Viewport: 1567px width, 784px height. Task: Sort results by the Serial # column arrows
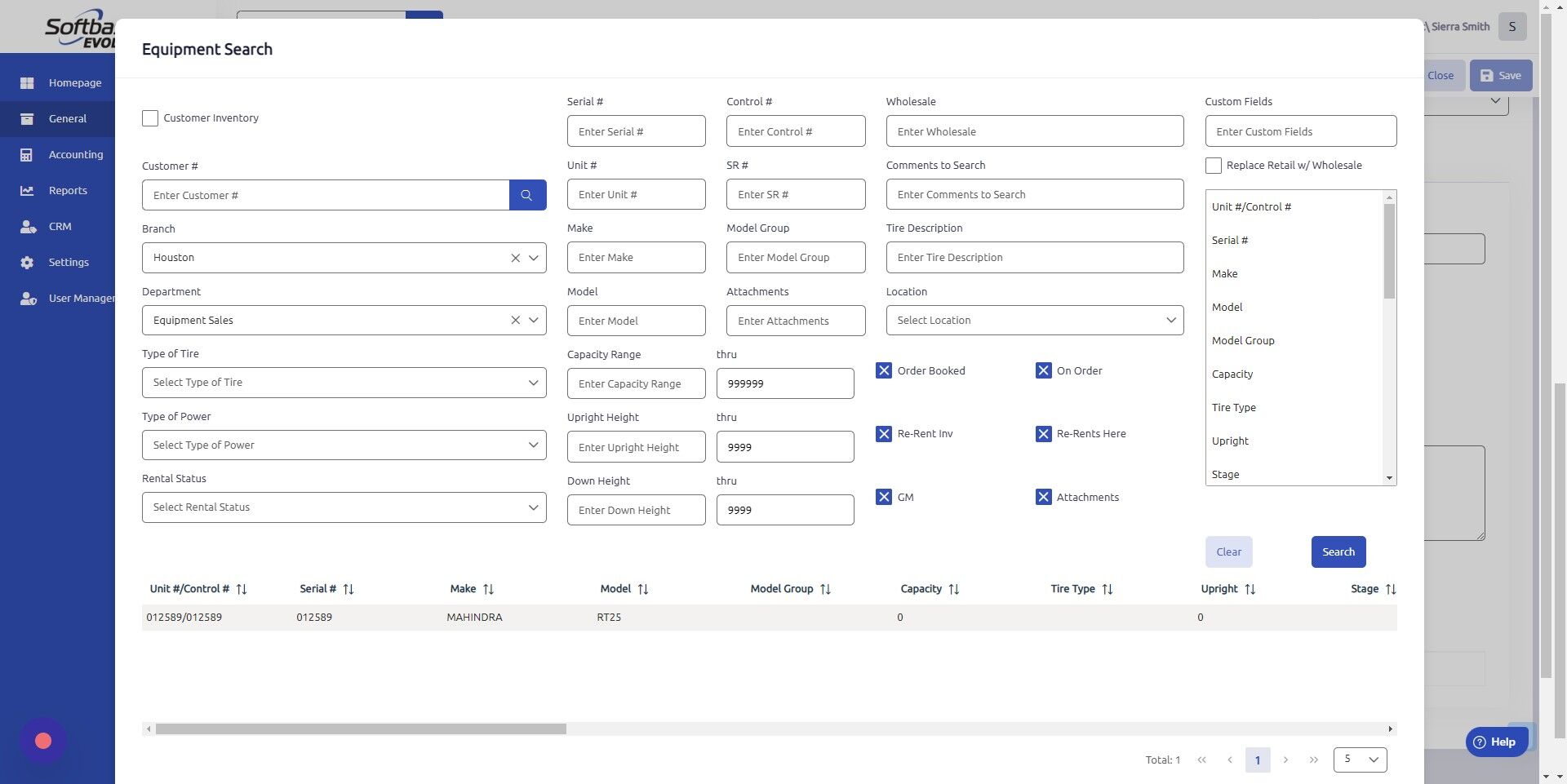(x=349, y=588)
